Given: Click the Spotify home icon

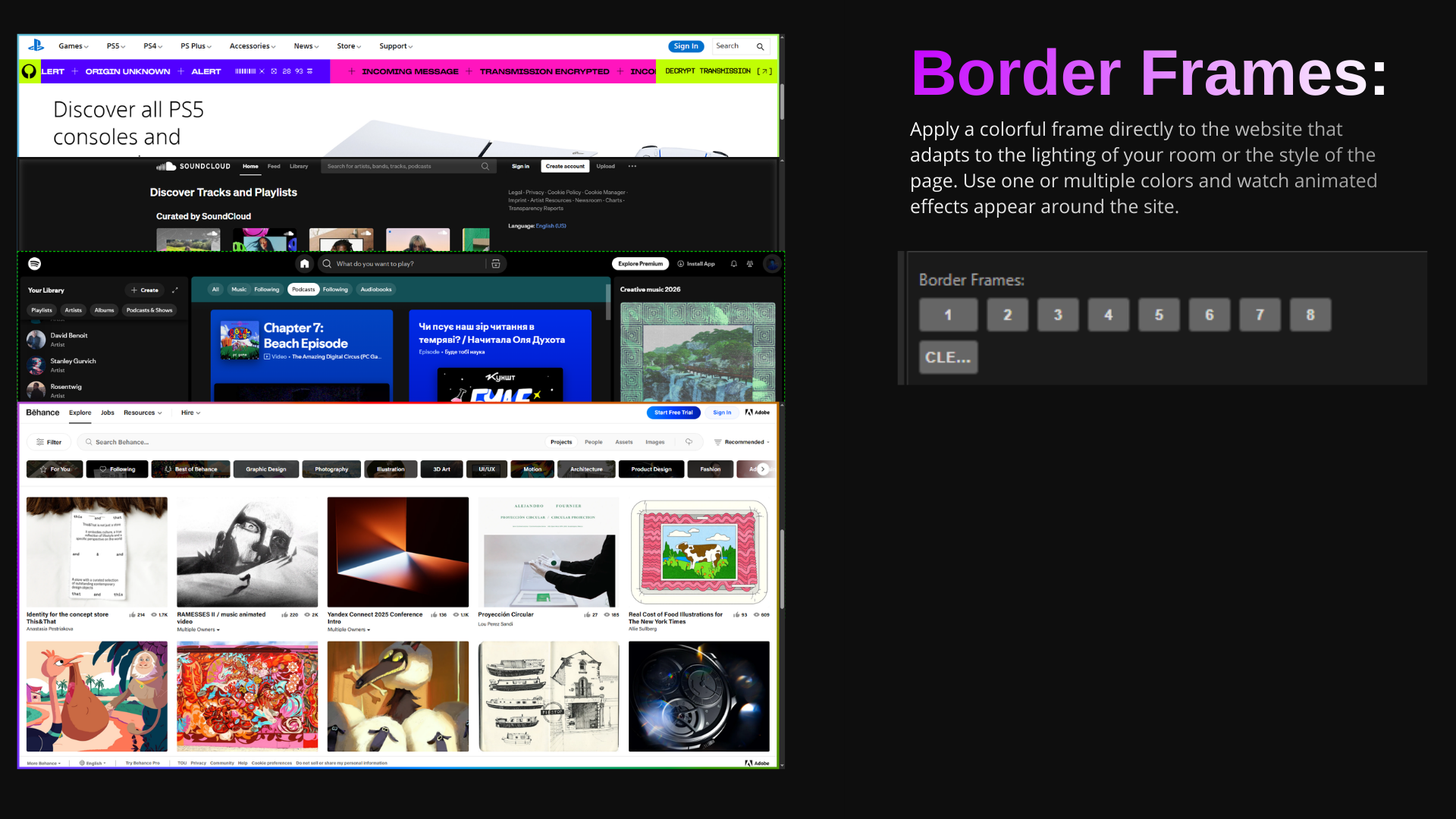Looking at the screenshot, I should click(x=305, y=264).
